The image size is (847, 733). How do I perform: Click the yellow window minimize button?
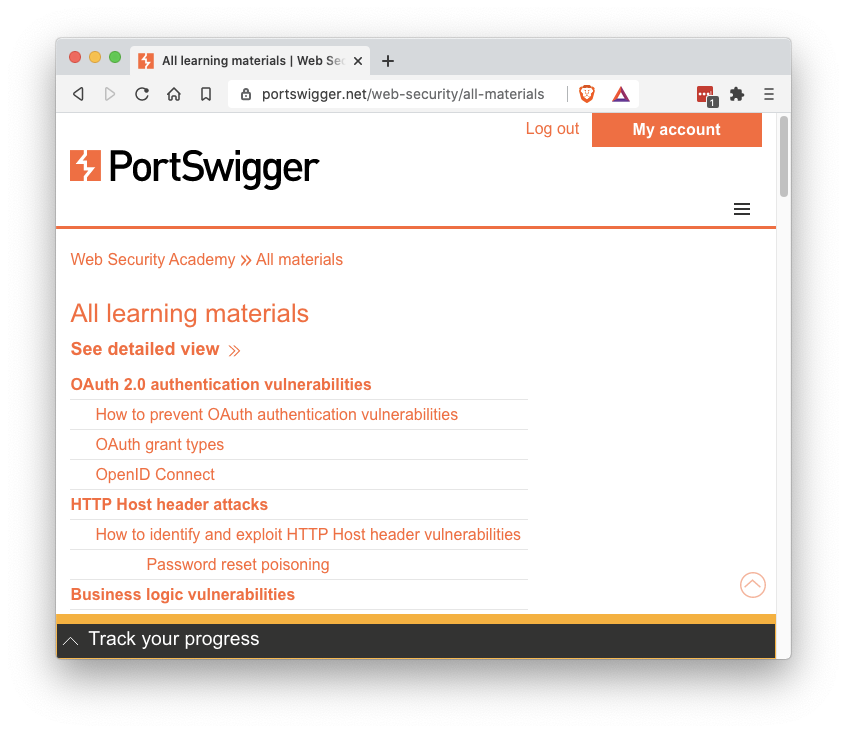[x=95, y=57]
